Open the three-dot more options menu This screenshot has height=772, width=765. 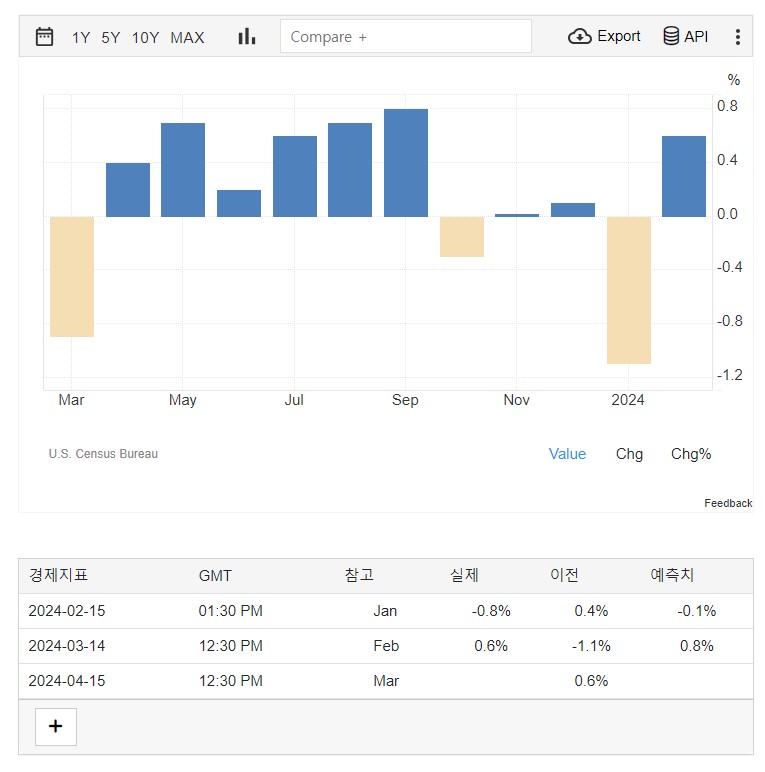click(x=737, y=37)
